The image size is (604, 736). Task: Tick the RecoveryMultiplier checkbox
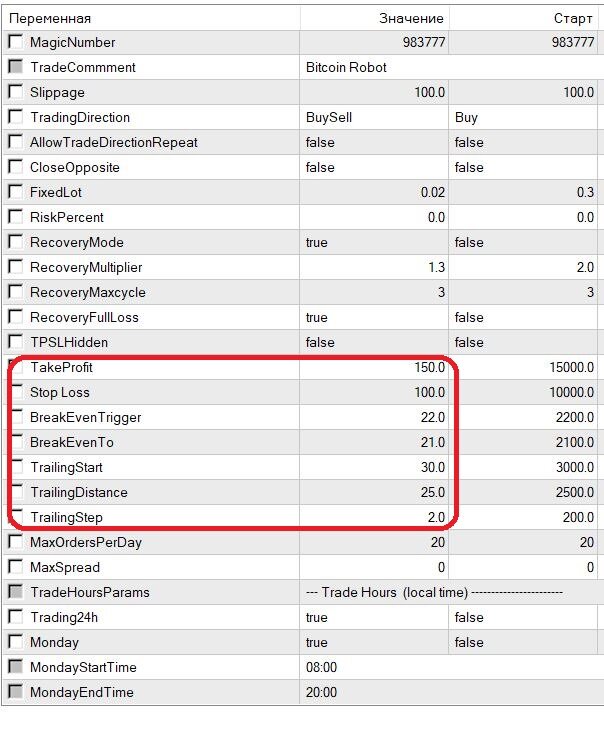click(x=15, y=267)
